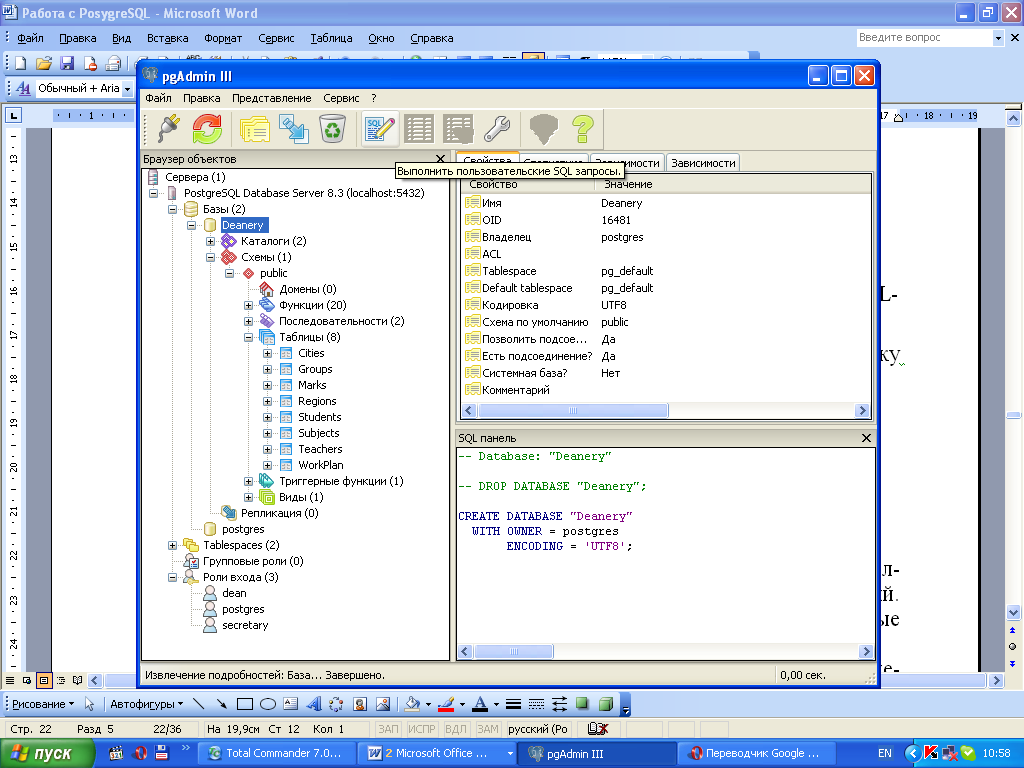The width and height of the screenshot is (1024, 768).
Task: Click the yellow question mark help icon
Action: pyautogui.click(x=583, y=128)
